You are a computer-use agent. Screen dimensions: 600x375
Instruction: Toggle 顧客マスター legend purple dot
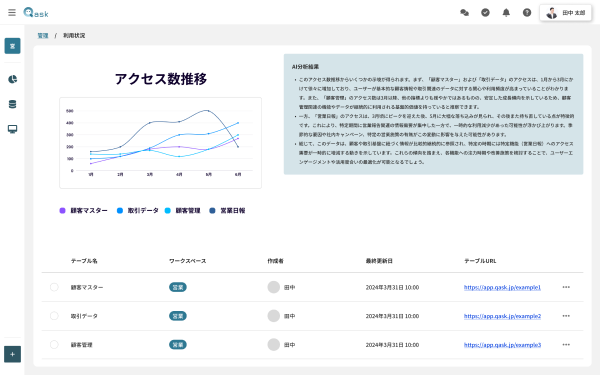62,210
